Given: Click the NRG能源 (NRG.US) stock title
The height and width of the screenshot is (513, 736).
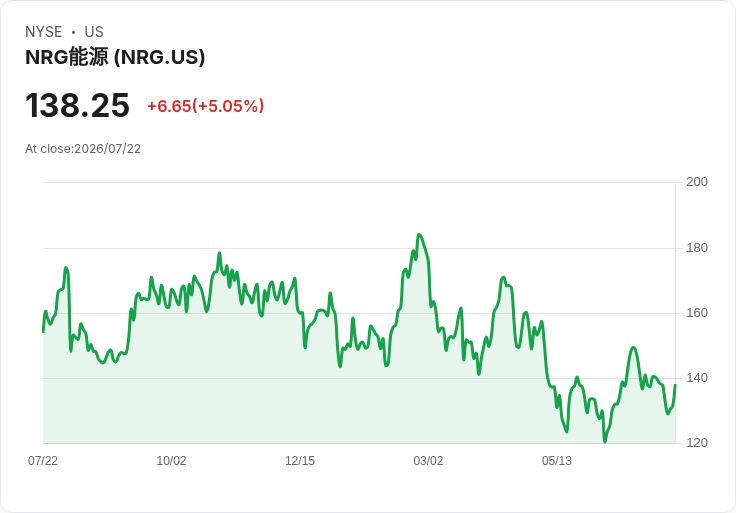Looking at the screenshot, I should pyautogui.click(x=115, y=57).
